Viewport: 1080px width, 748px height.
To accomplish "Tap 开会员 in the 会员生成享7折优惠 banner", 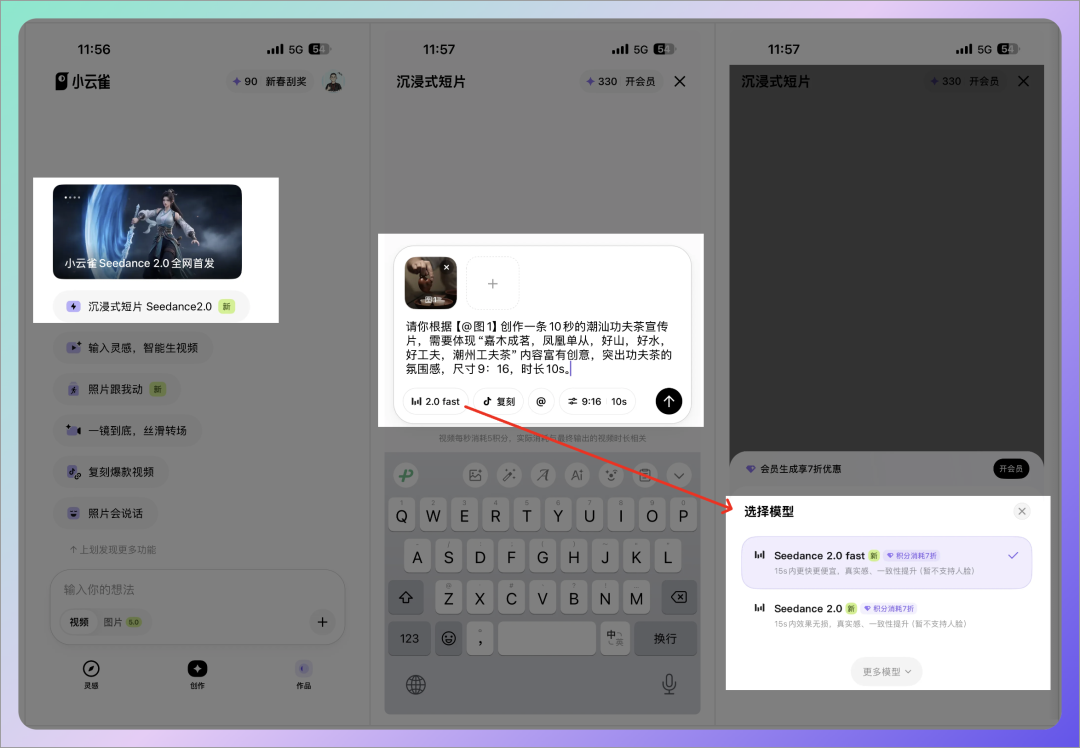I will pyautogui.click(x=1010, y=469).
